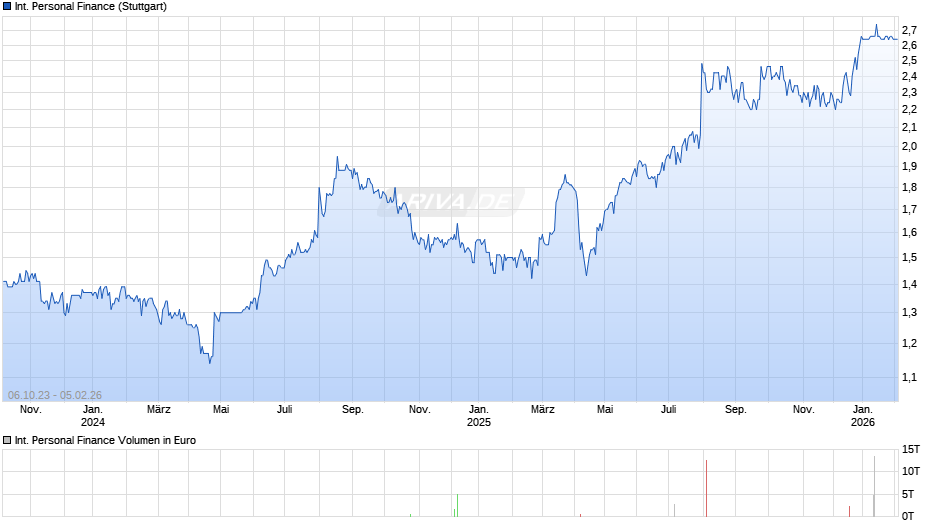Click the '2,4' price axis label
940x526 pixels.
[x=909, y=76]
